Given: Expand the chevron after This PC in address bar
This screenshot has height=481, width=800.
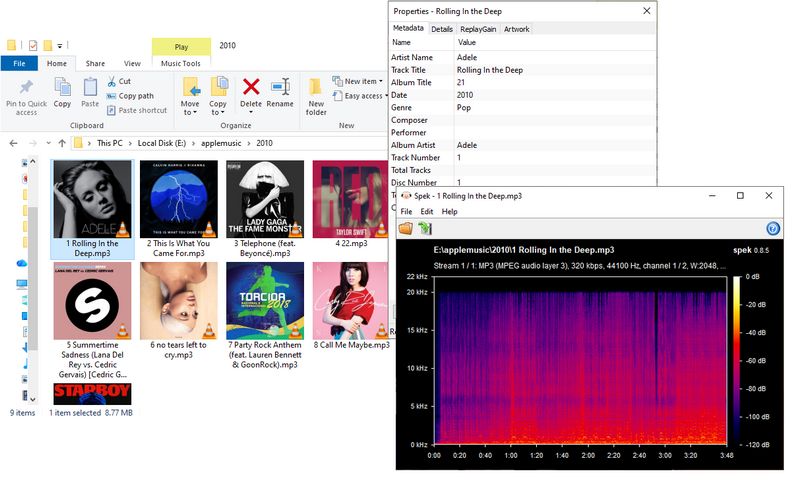Looking at the screenshot, I should (130, 143).
